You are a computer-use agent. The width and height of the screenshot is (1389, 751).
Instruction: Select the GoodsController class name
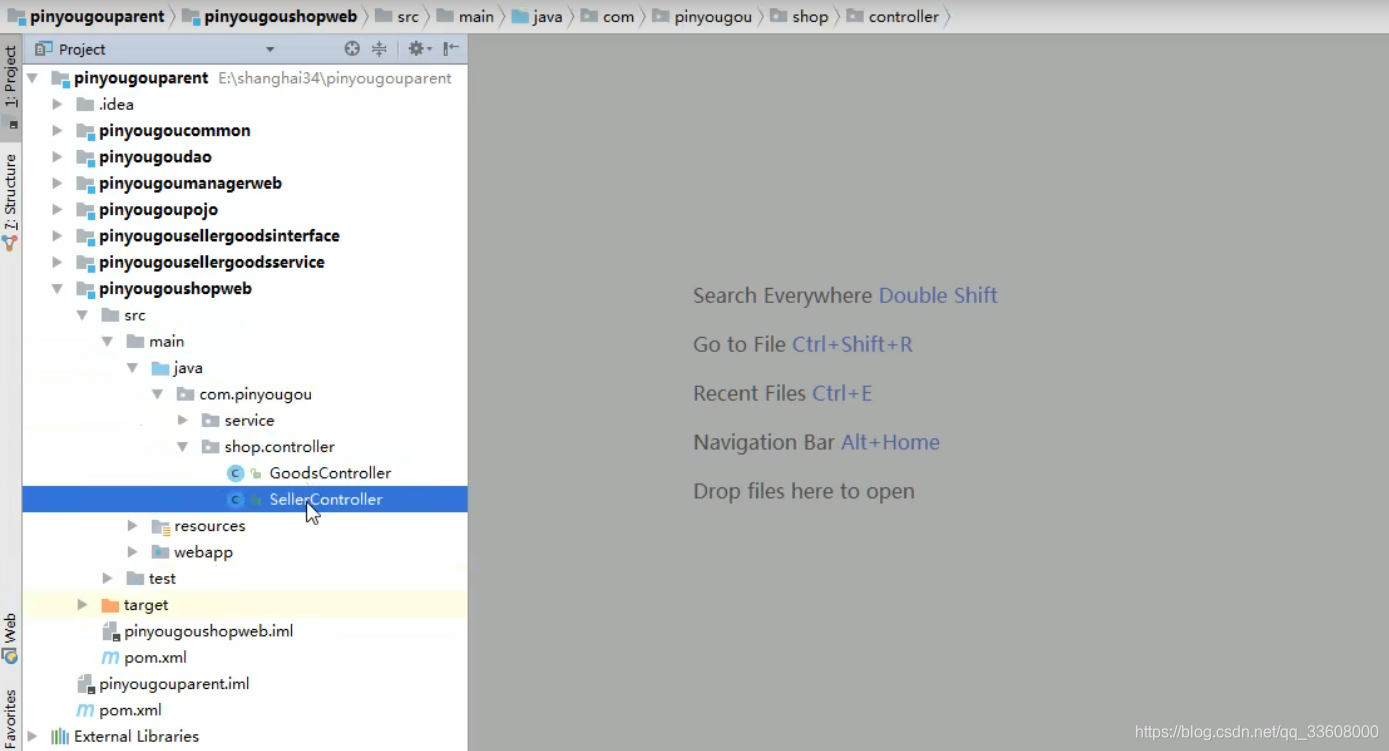point(330,473)
